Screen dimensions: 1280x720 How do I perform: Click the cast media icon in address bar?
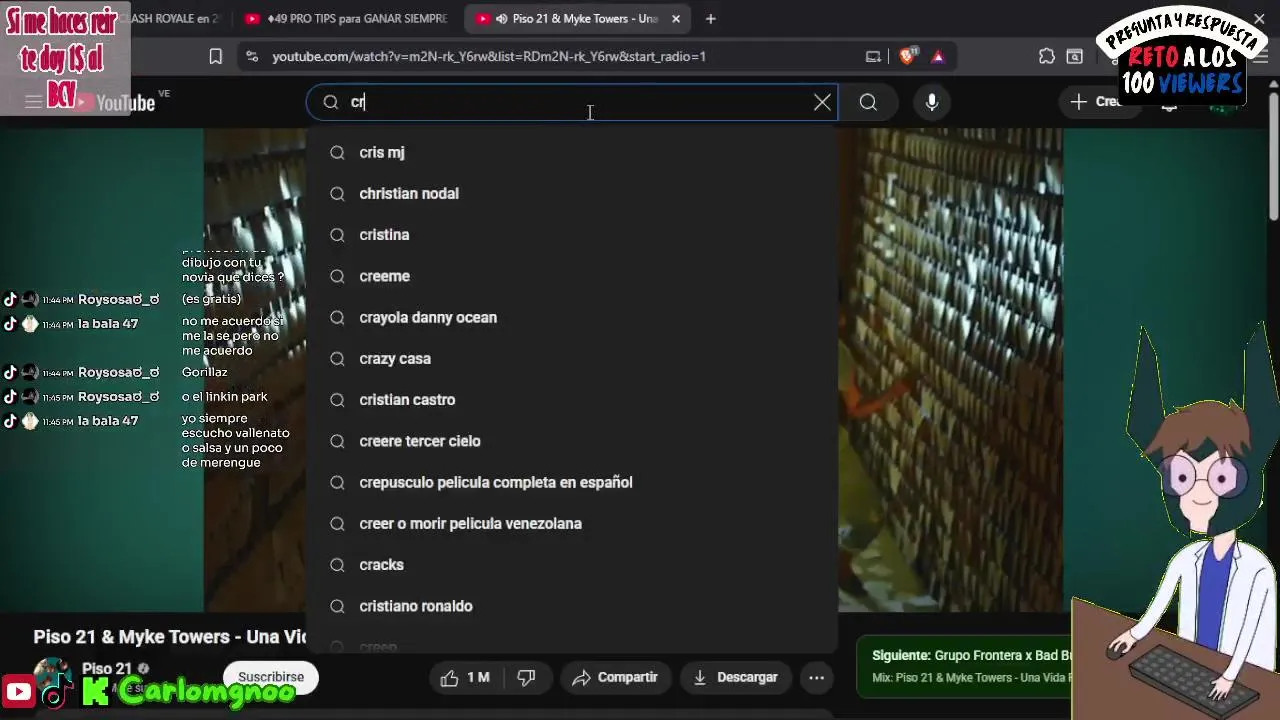point(873,57)
